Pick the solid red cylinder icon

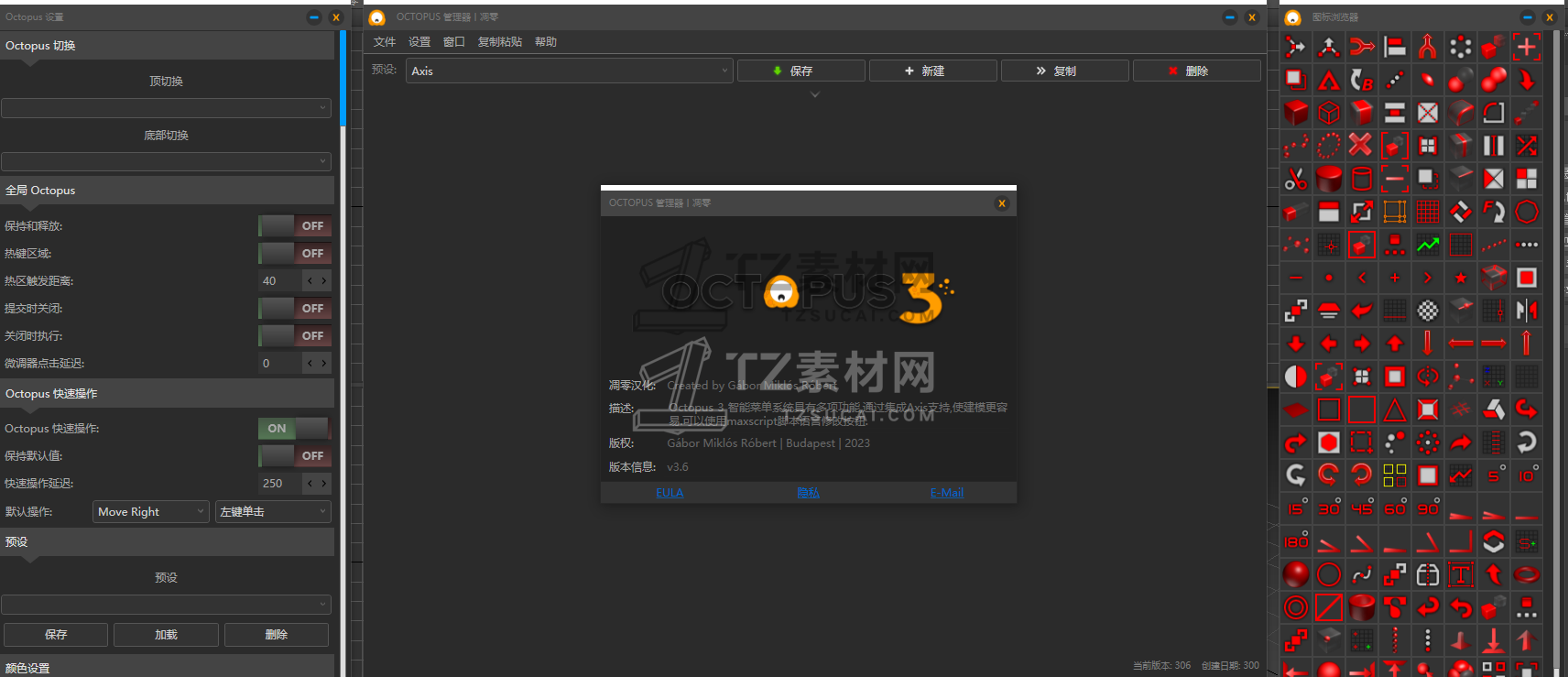(1329, 179)
